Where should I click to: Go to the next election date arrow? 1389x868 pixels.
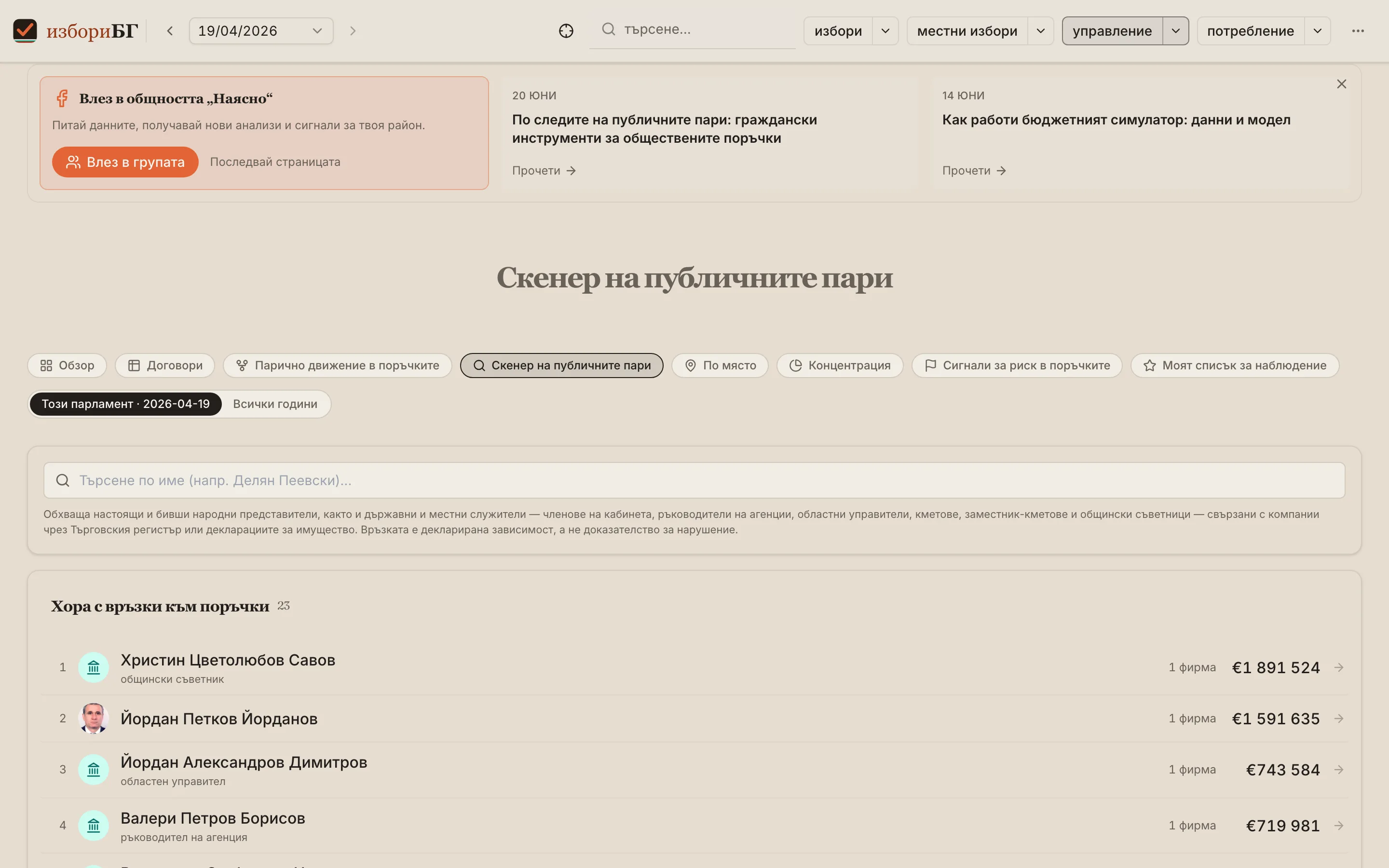pyautogui.click(x=353, y=31)
